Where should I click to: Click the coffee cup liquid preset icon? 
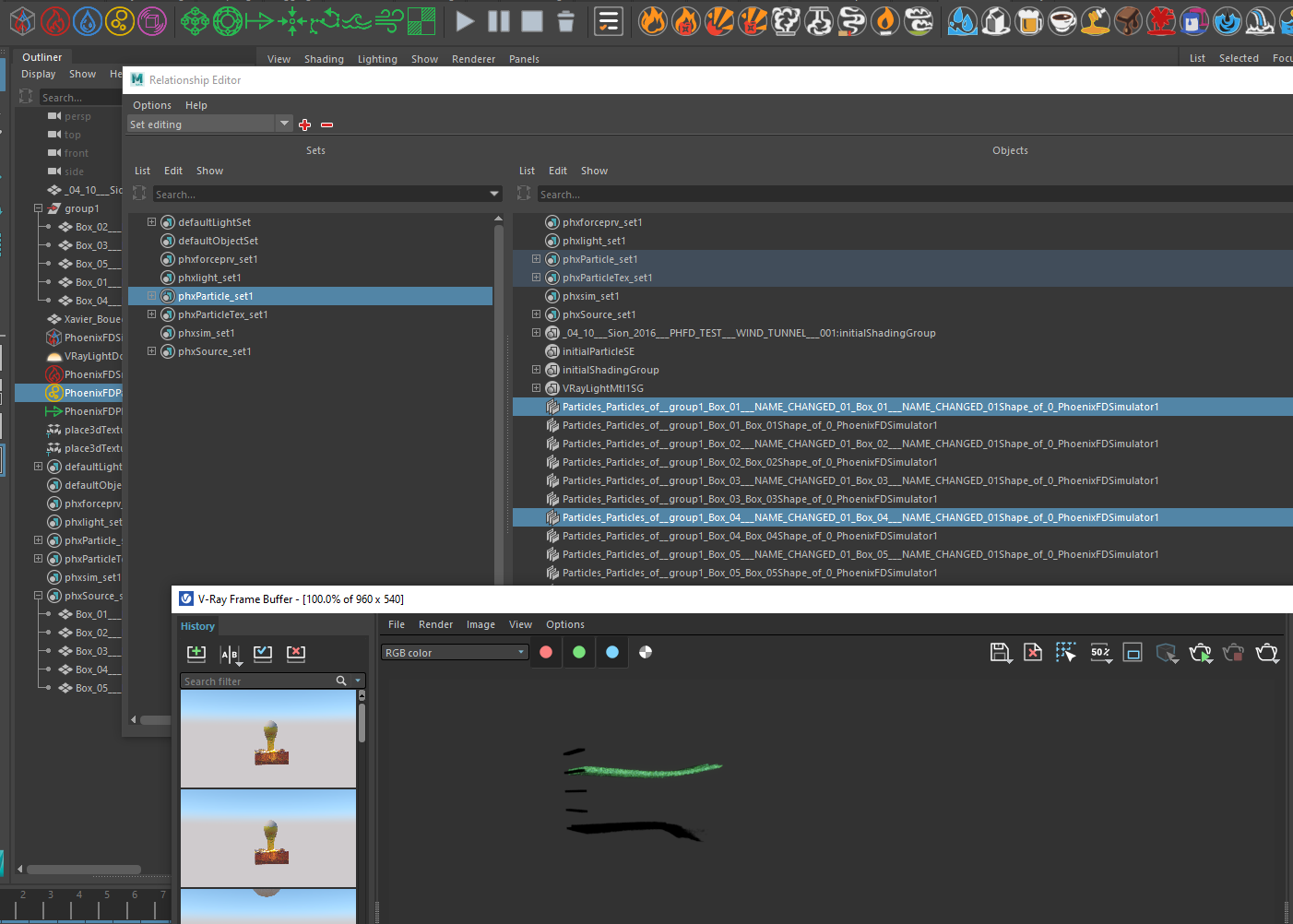click(x=1062, y=20)
